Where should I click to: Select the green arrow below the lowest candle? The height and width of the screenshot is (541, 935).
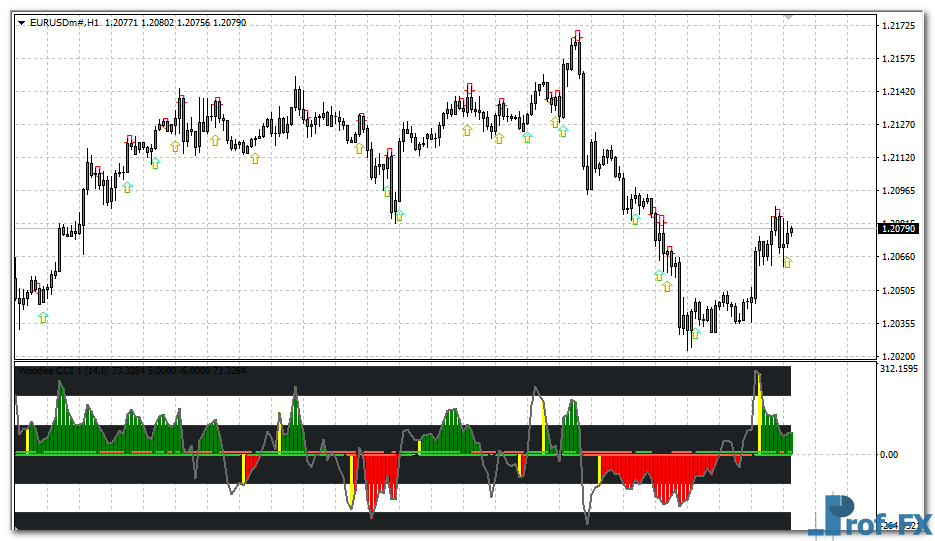pos(694,334)
